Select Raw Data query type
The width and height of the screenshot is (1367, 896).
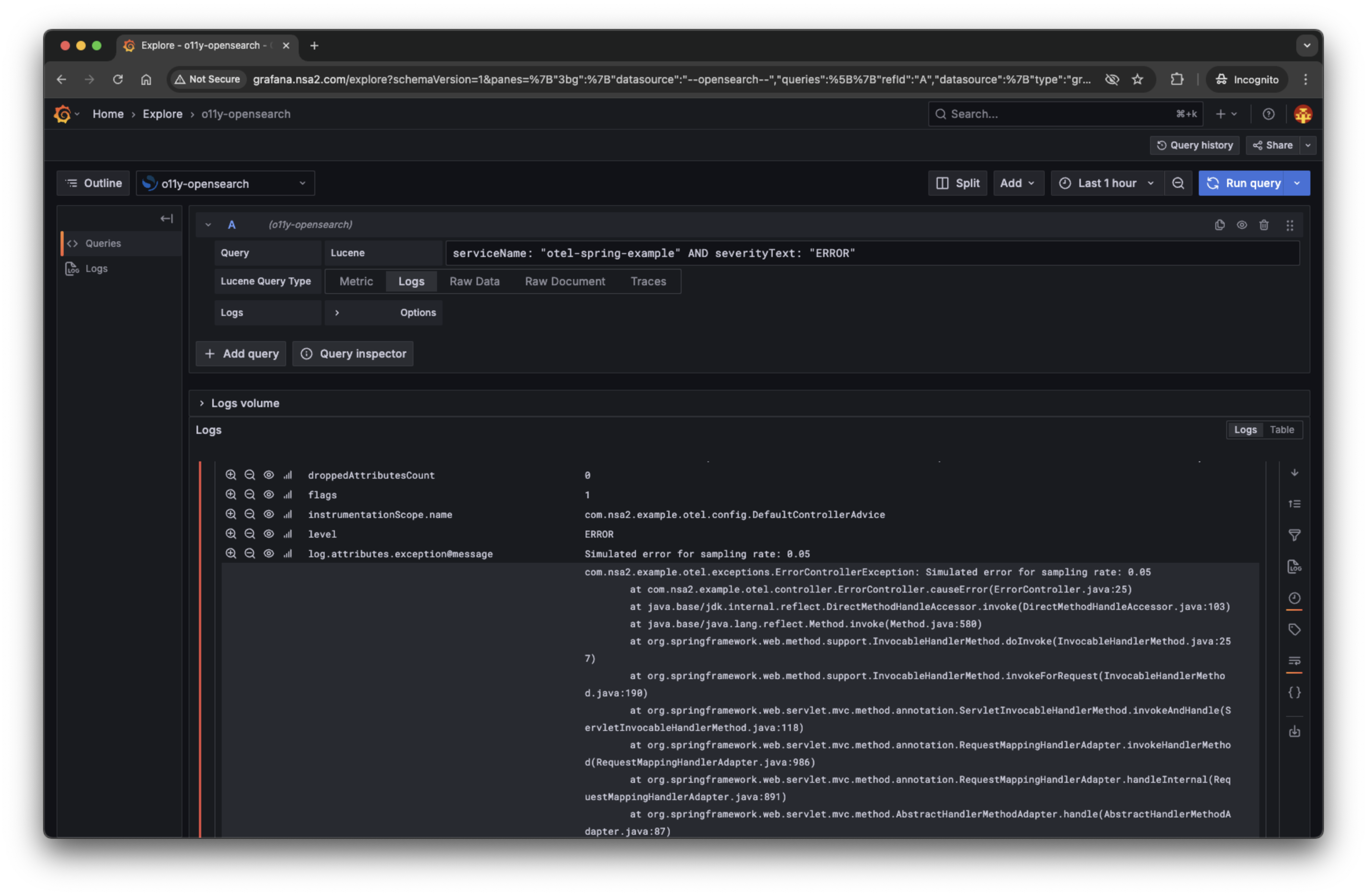coord(474,281)
